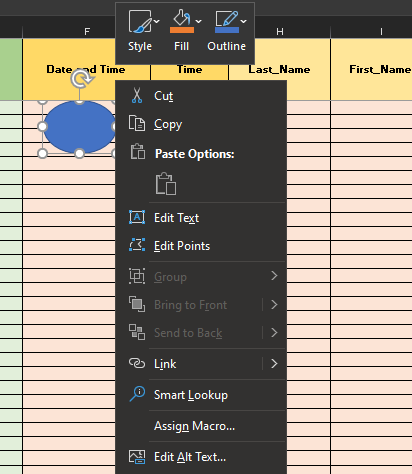The height and width of the screenshot is (474, 412).
Task: Click the Copy pages icon
Action: pos(137,123)
